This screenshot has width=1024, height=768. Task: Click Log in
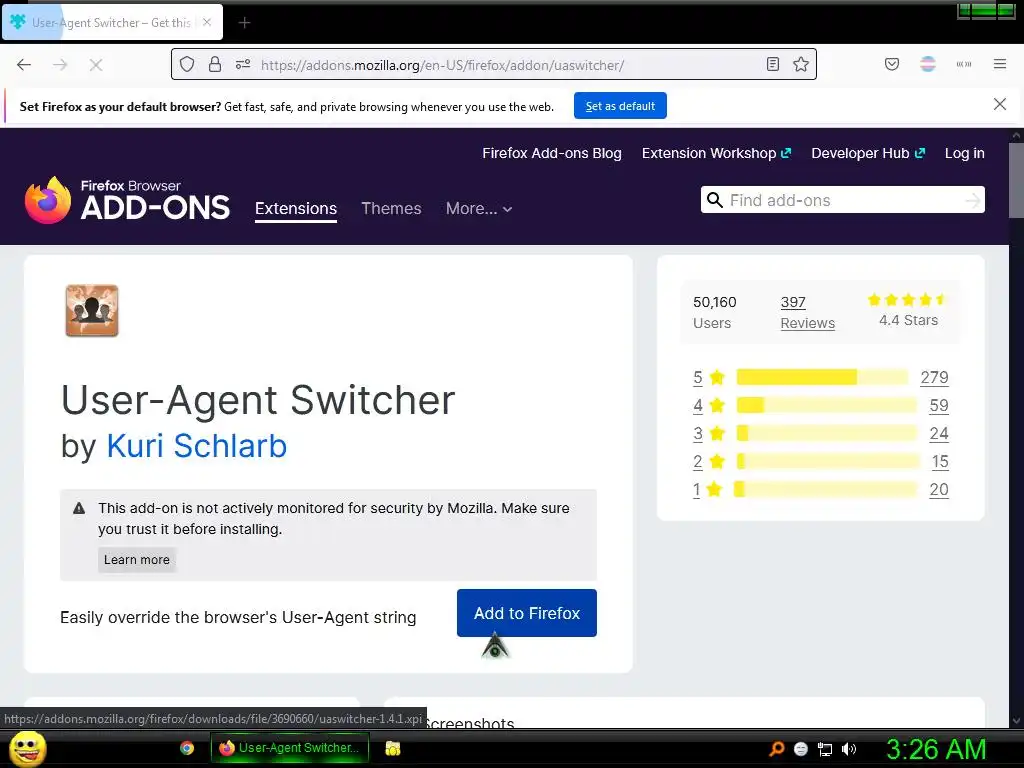coord(965,153)
